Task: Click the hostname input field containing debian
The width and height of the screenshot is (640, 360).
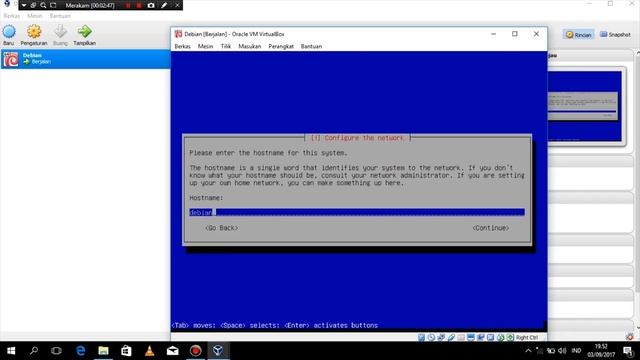Action: pyautogui.click(x=357, y=212)
